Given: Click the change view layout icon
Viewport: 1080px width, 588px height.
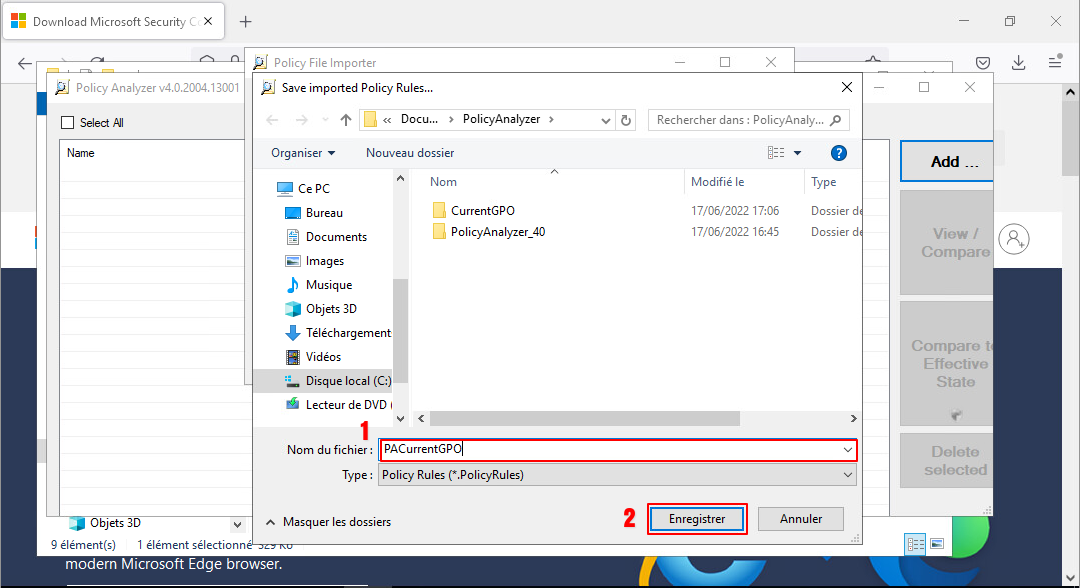Looking at the screenshot, I should (777, 153).
